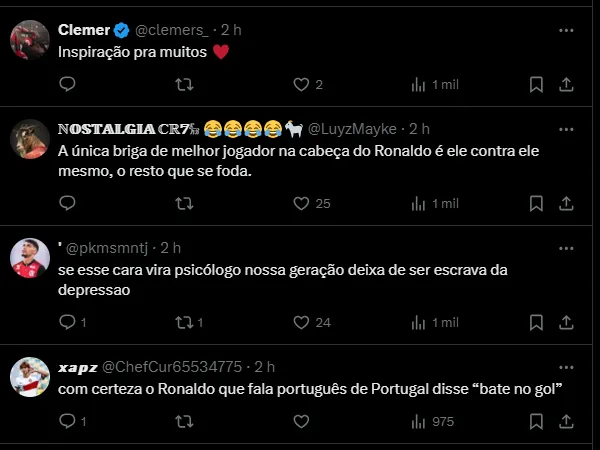Click Clemer's profile avatar

(x=30, y=42)
